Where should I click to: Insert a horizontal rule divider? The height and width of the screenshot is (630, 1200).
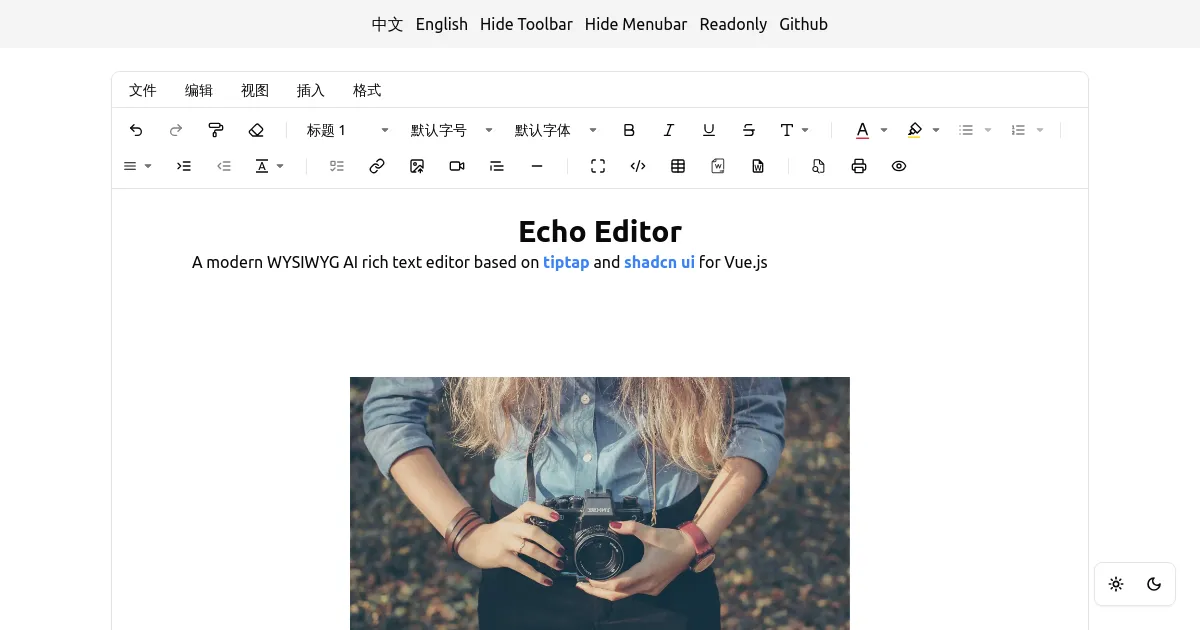(x=537, y=166)
